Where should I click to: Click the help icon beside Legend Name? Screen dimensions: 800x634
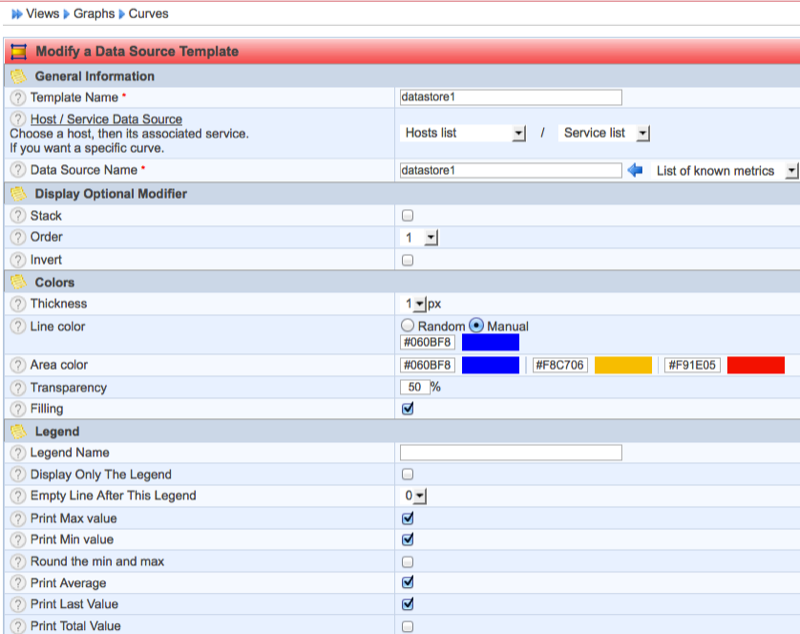coord(18,453)
